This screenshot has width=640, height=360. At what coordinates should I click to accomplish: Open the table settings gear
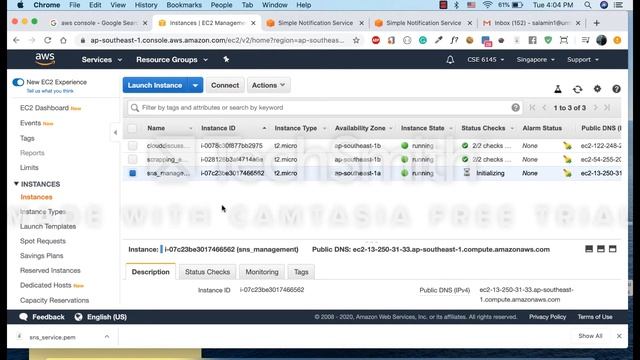(597, 89)
